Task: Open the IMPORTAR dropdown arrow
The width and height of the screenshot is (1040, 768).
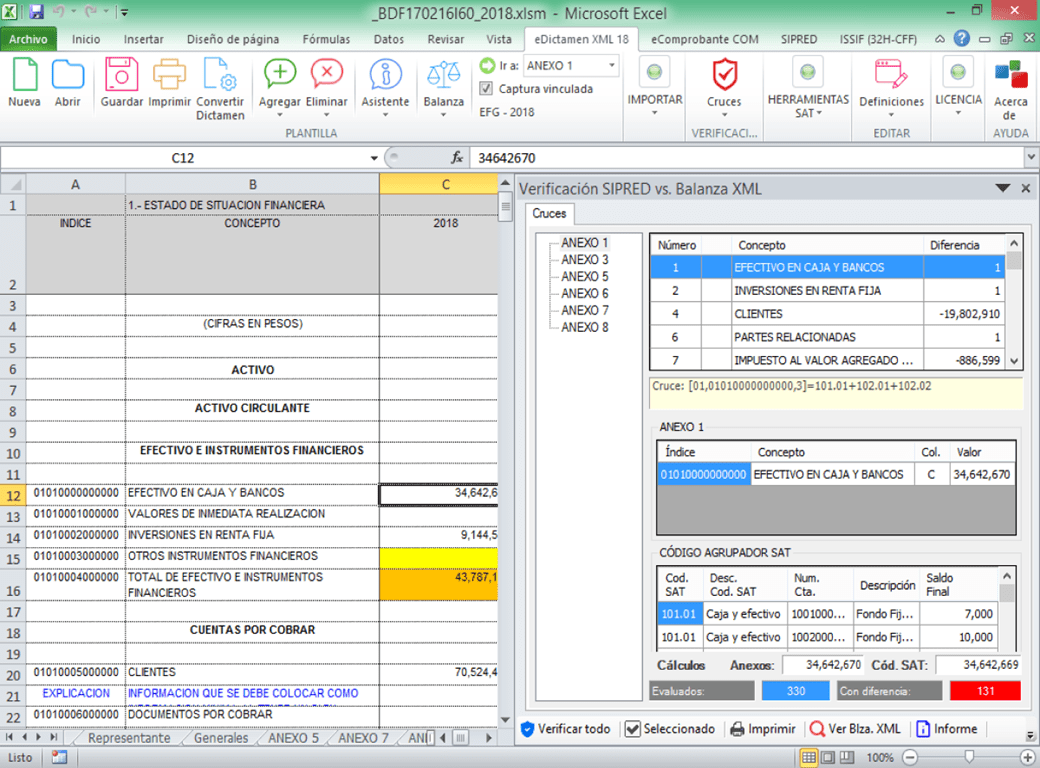Action: (654, 113)
